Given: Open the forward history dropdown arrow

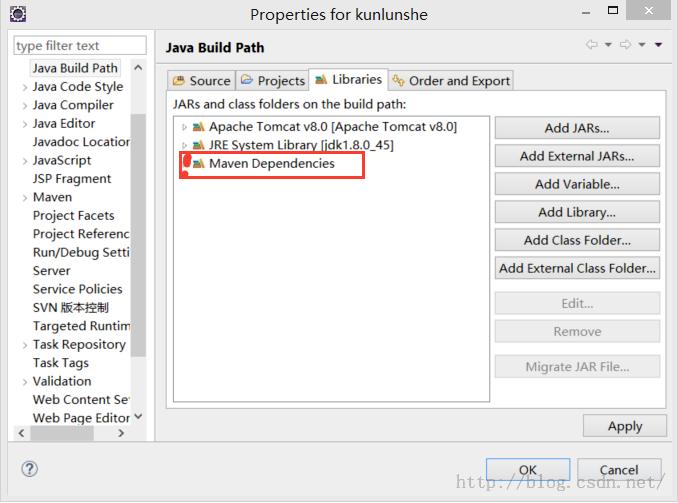Looking at the screenshot, I should tap(642, 45).
